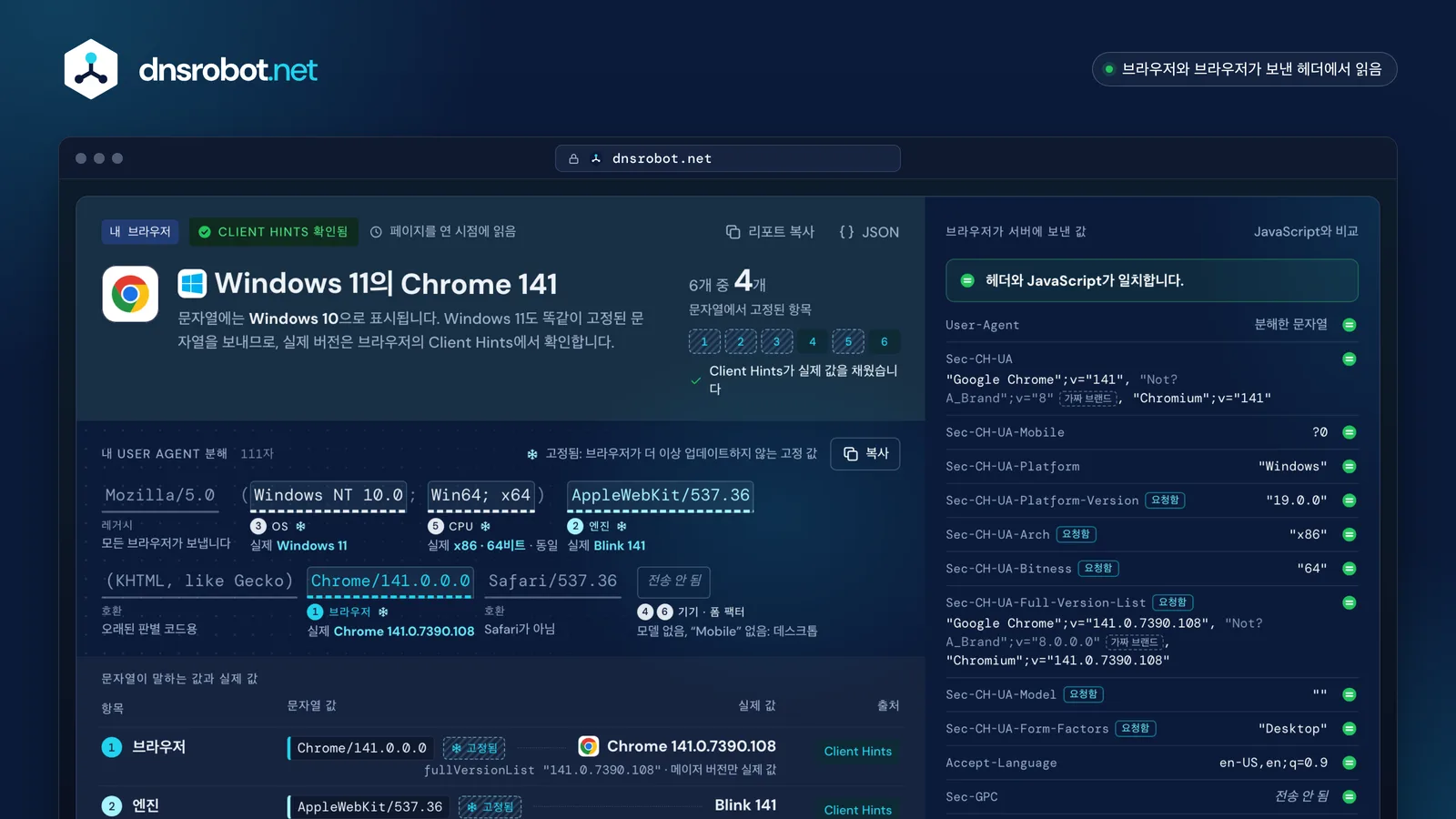Image resolution: width=1456 pixels, height=819 pixels.
Task: Click the dnsrobot.net hexagon logo icon
Action: tap(91, 69)
